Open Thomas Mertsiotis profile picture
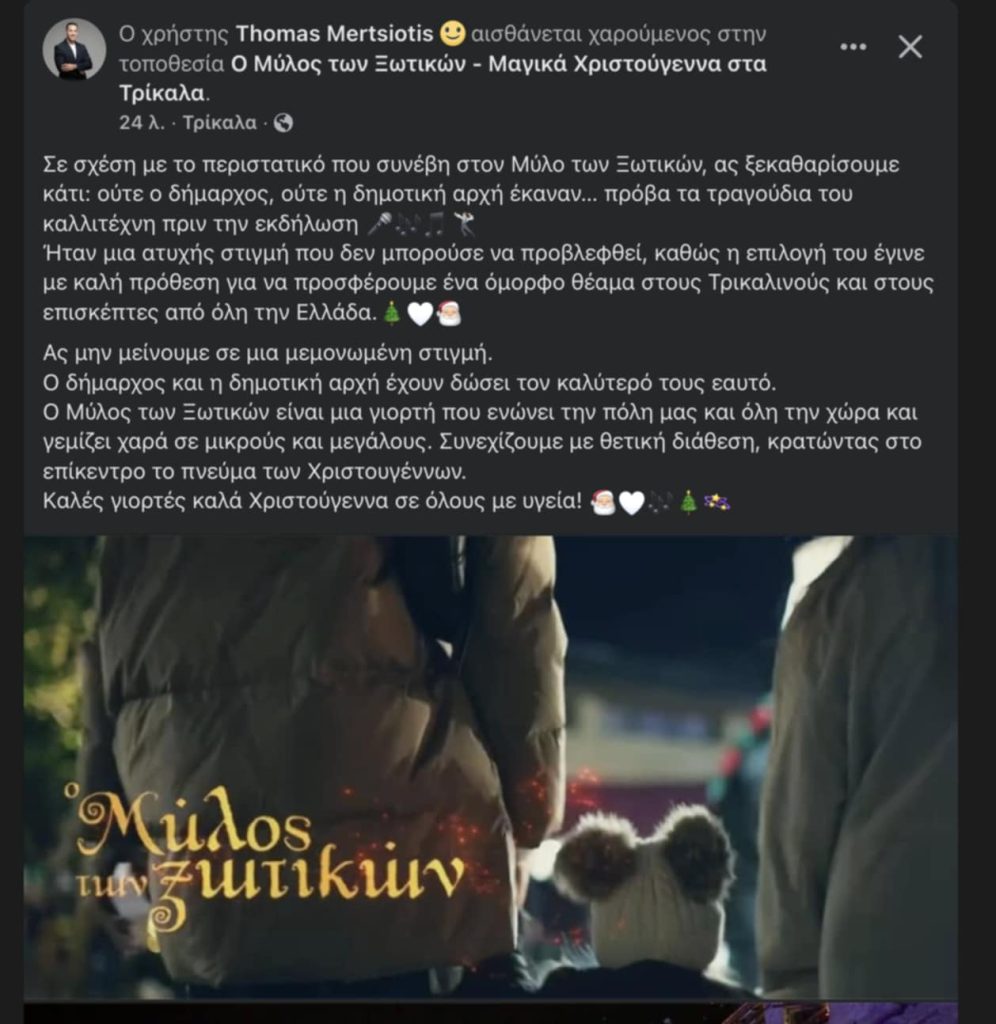 [74, 49]
